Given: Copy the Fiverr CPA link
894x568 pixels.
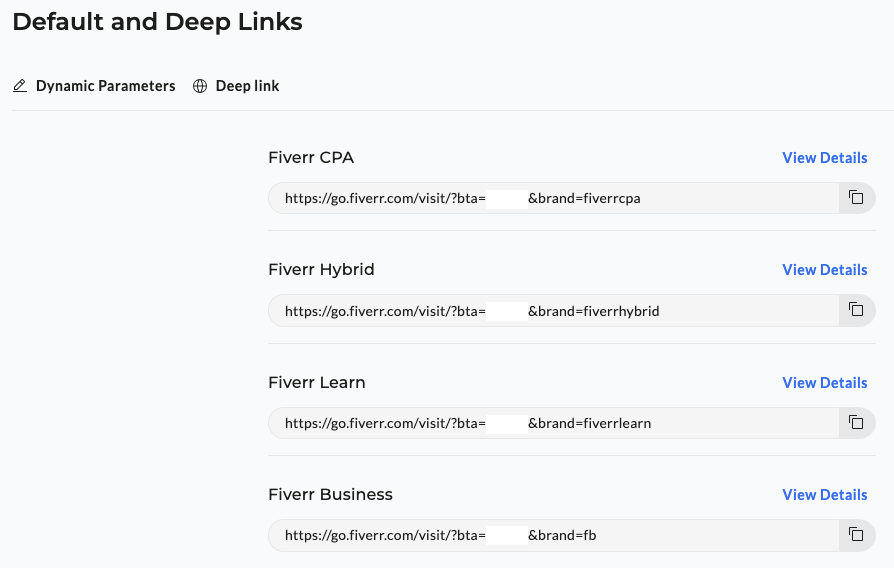Looking at the screenshot, I should click(x=856, y=198).
